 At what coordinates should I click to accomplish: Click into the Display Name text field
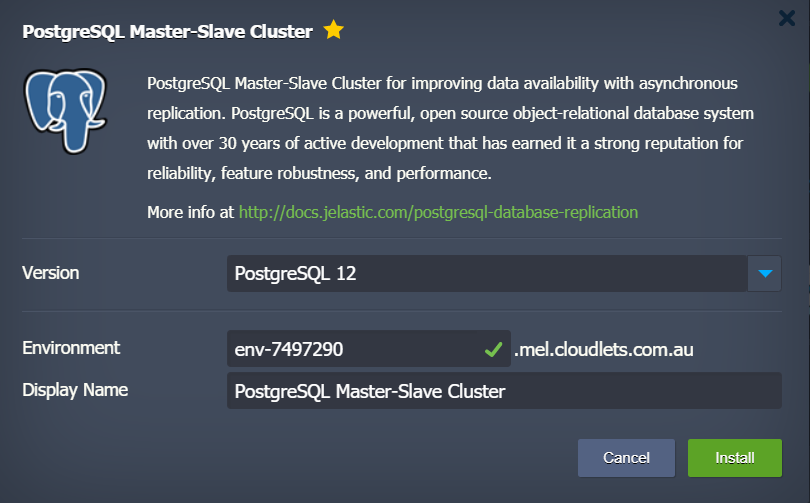point(504,391)
